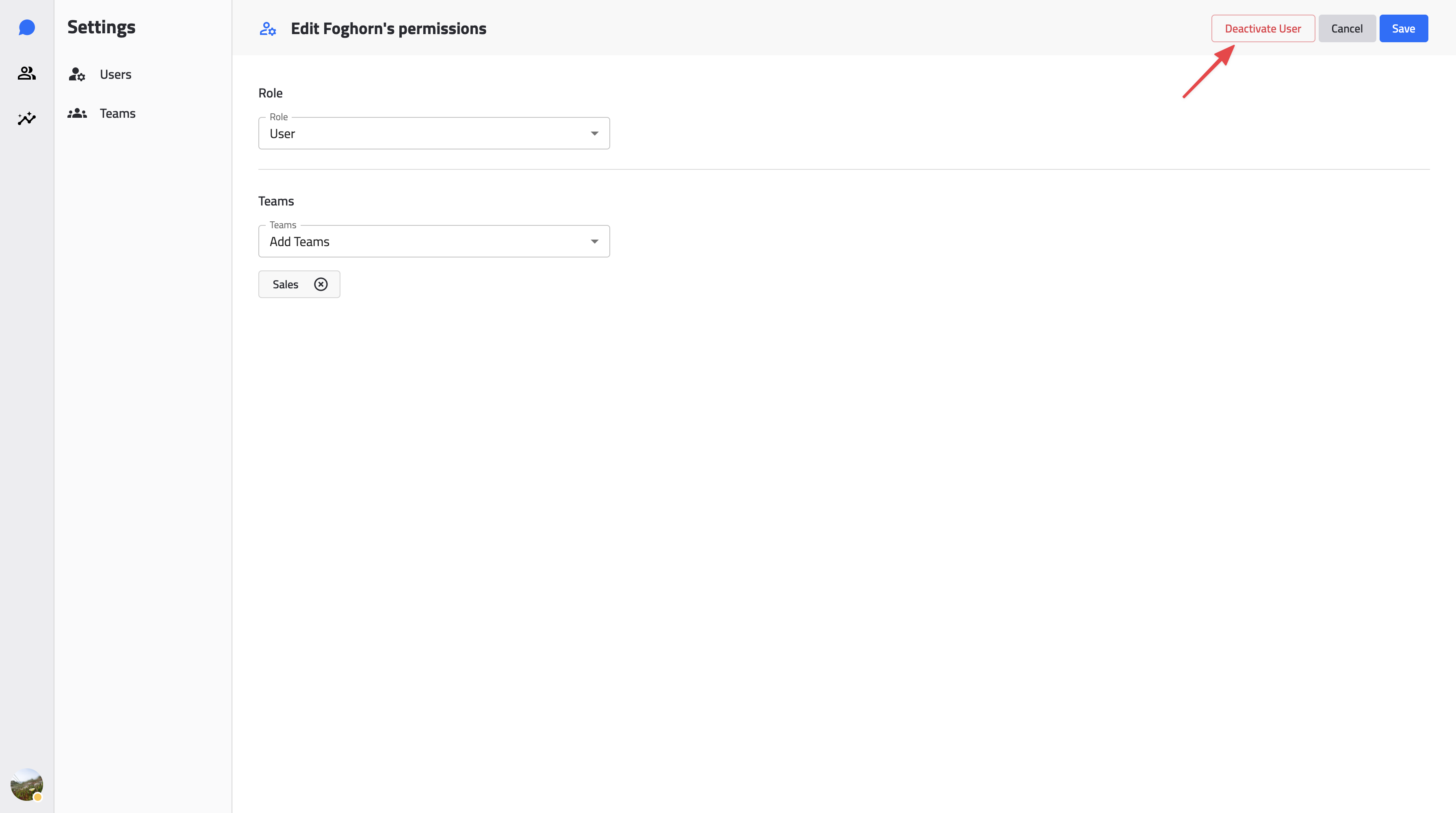Screen dimensions: 1456x813
Task: Click the Teams section heading
Action: tap(276, 201)
